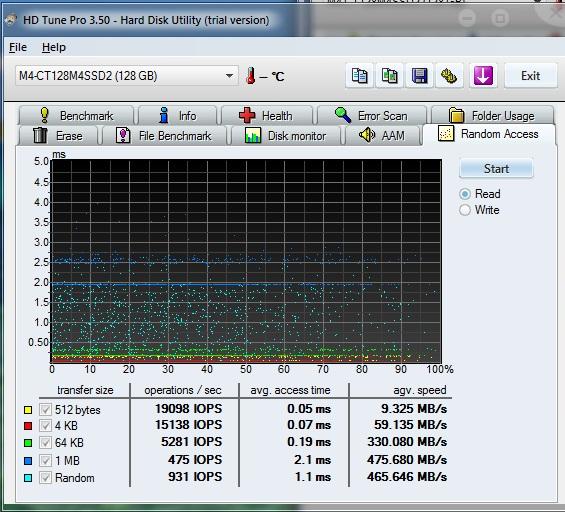Click the red 4 KB color swatch
This screenshot has height=512, width=565.
click(28, 426)
